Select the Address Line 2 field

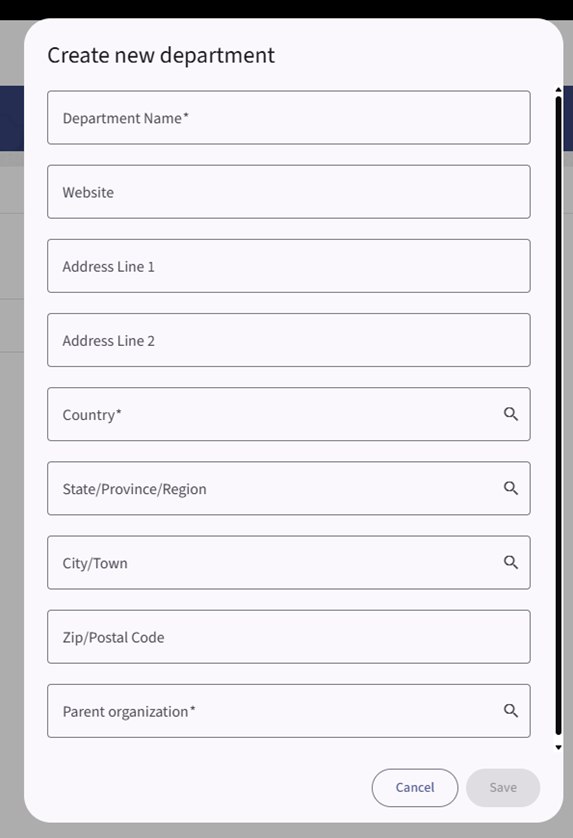click(289, 340)
